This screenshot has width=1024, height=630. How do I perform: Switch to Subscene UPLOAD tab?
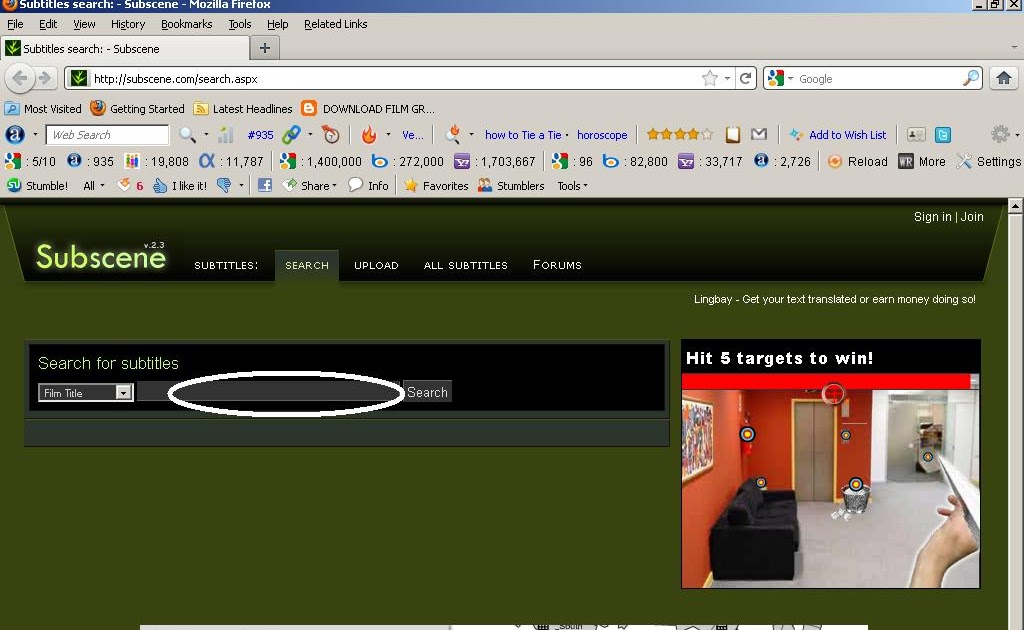[x=376, y=265]
